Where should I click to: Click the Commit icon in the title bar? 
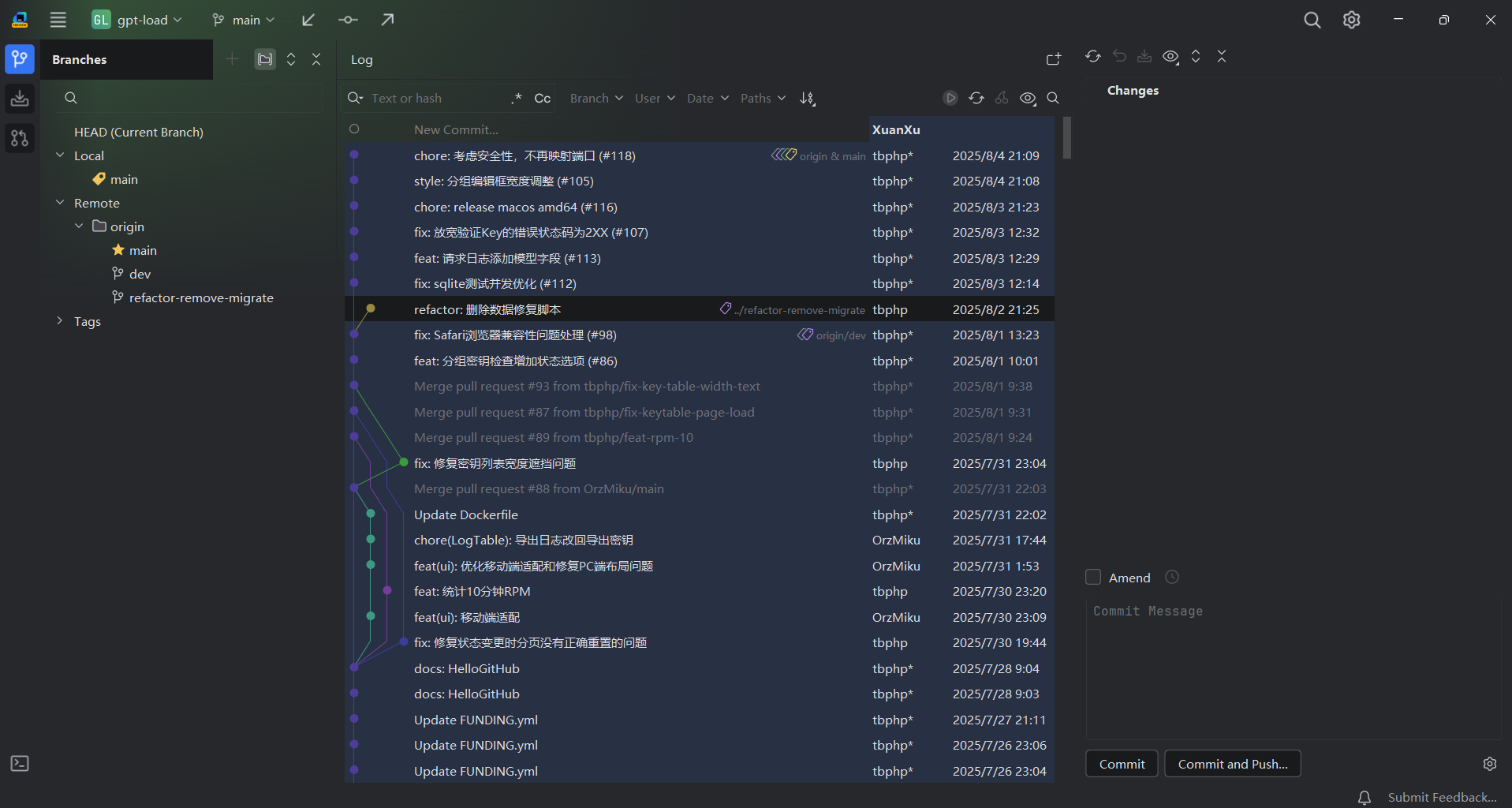tap(348, 20)
